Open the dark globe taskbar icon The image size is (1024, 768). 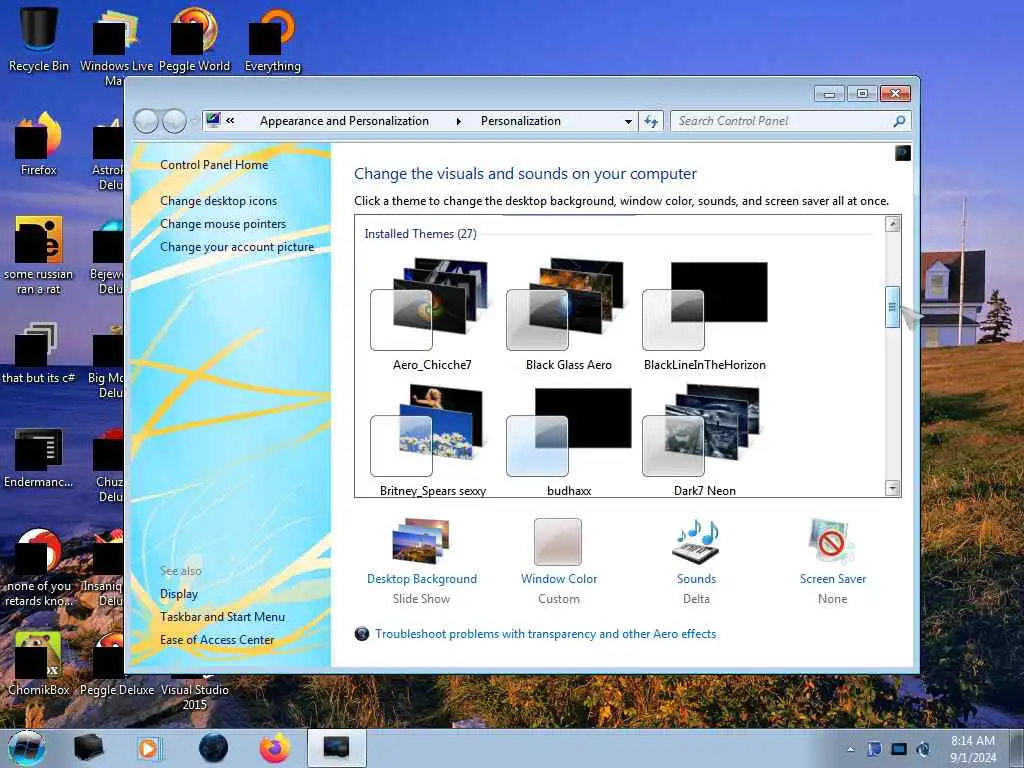[x=214, y=748]
